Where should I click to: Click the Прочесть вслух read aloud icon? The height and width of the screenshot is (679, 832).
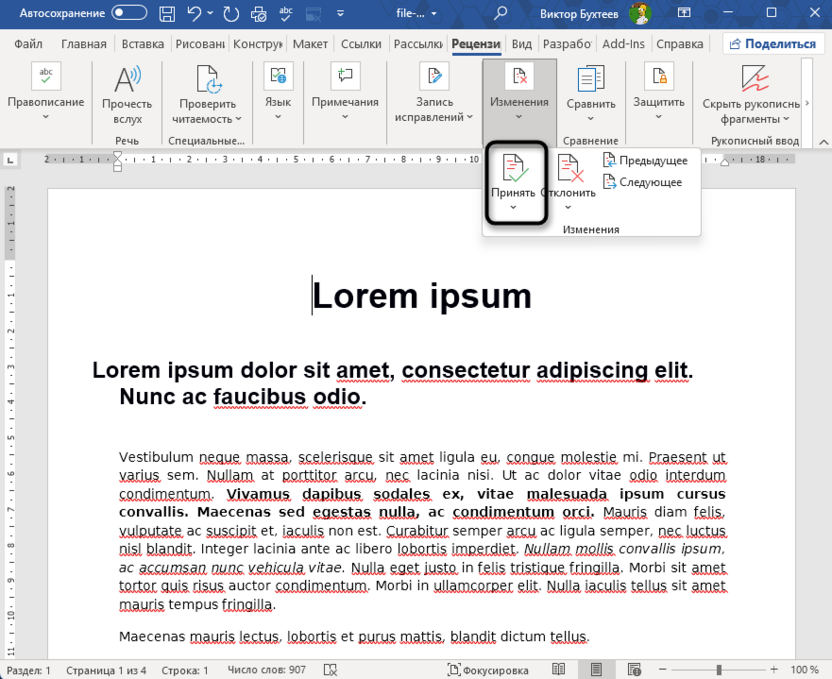[x=127, y=79]
